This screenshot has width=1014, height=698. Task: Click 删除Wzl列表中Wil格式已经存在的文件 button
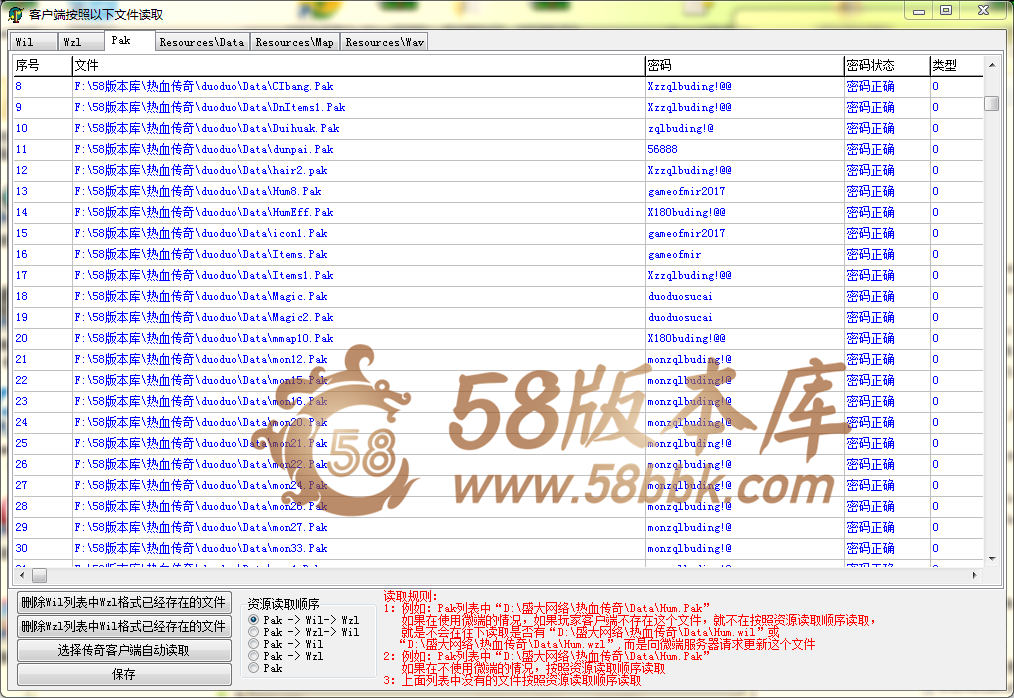coord(124,626)
